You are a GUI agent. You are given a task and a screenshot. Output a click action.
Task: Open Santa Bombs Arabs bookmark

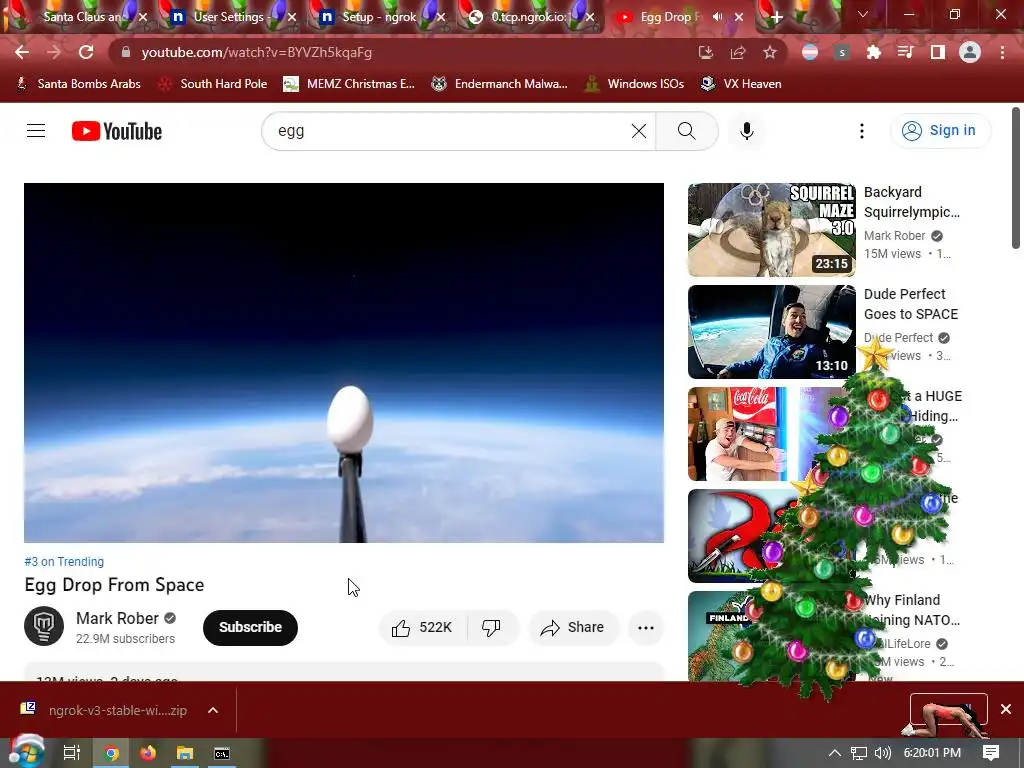click(x=78, y=84)
